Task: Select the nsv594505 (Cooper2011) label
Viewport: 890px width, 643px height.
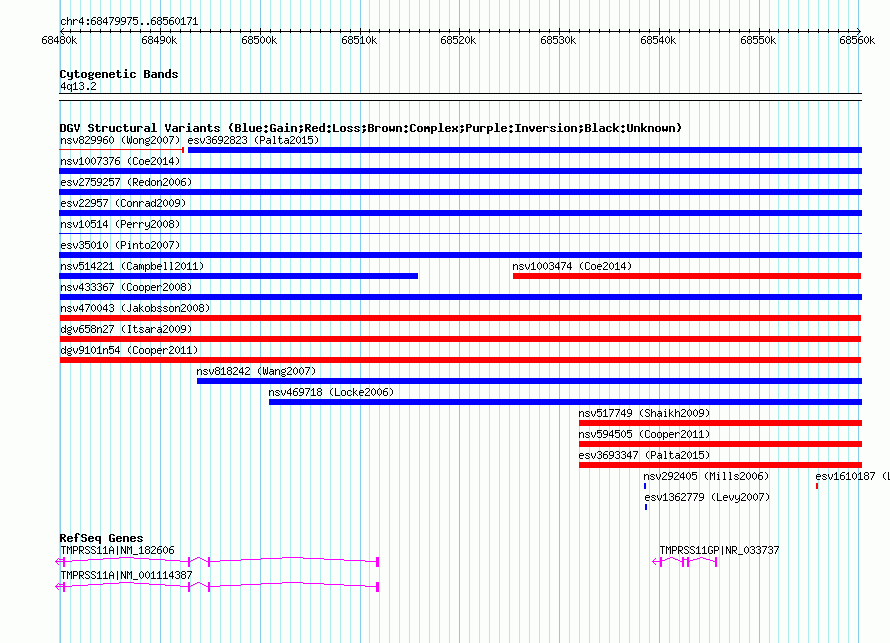Action: point(644,434)
